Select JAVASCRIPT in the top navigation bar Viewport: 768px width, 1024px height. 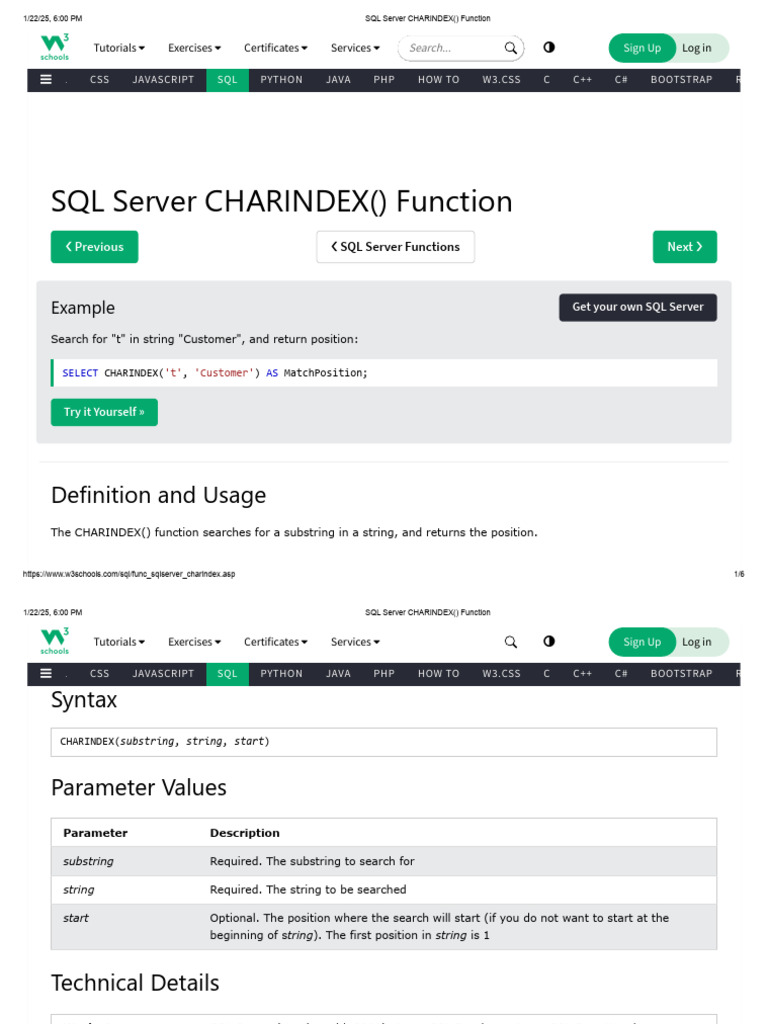pos(163,80)
